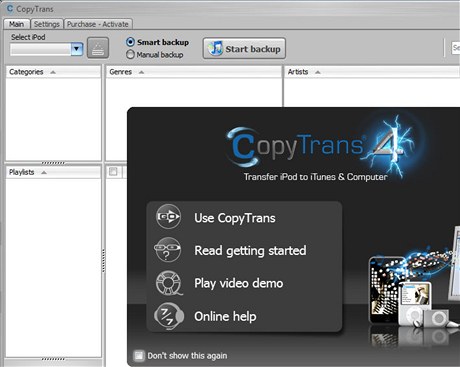
Task: Click the iPod devices product image
Action: [413, 288]
